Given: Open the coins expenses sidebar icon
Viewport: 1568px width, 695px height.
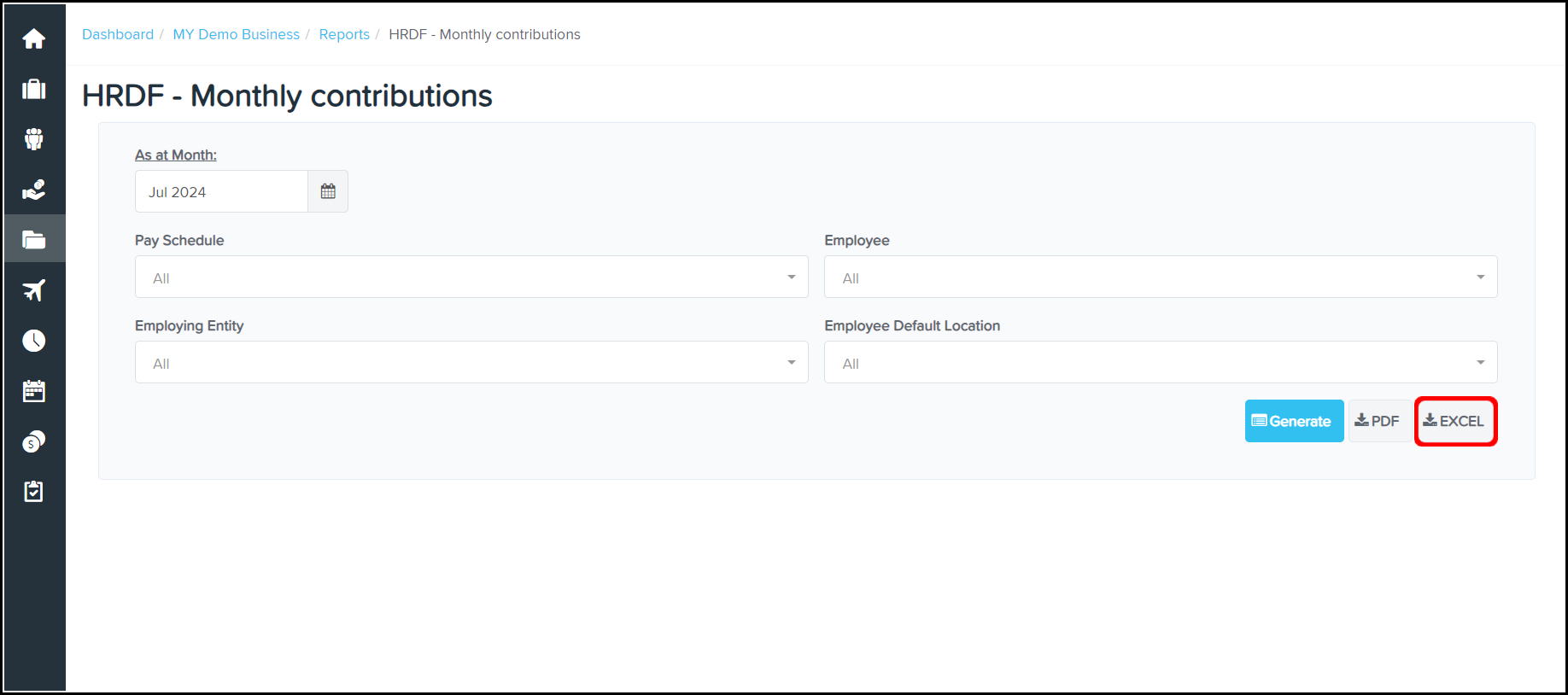Looking at the screenshot, I should tap(34, 441).
